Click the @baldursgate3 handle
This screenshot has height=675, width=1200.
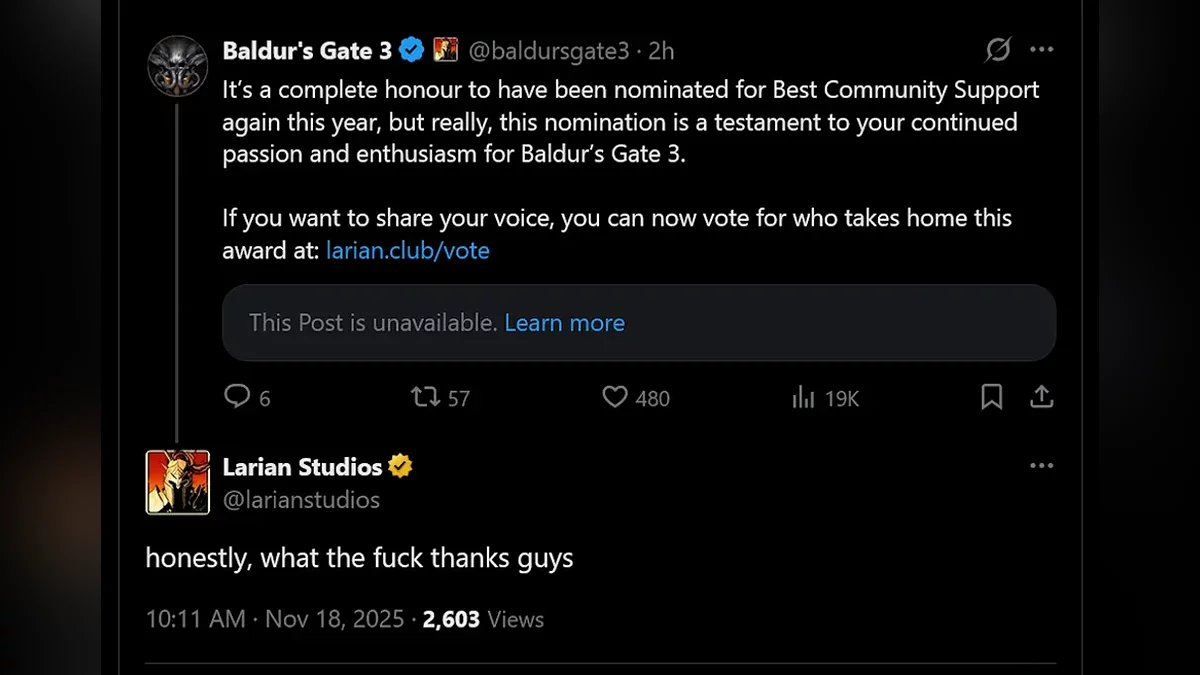point(550,49)
